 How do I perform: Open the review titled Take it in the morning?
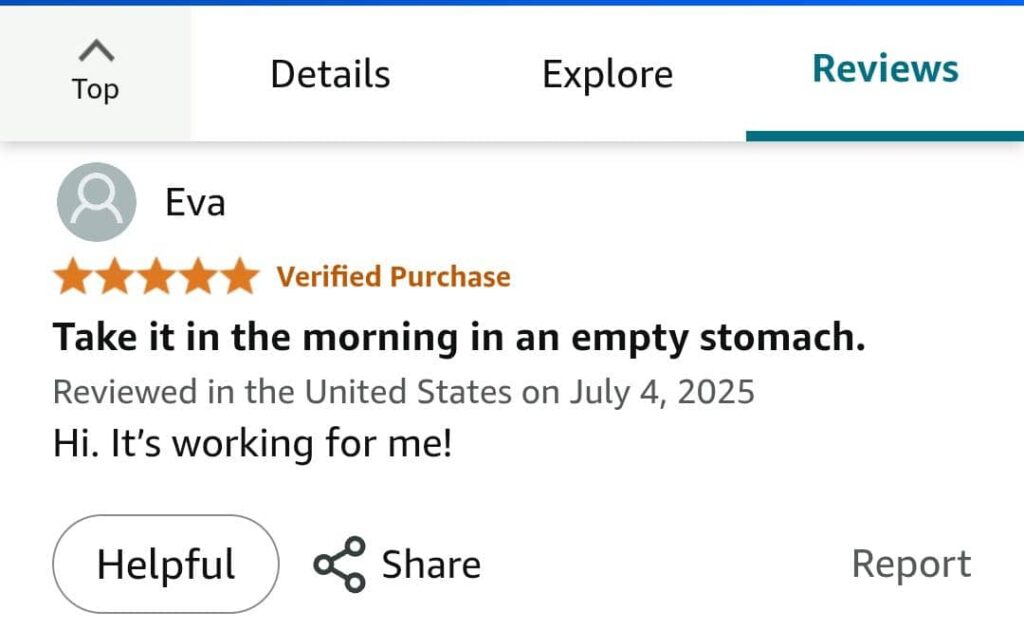click(x=459, y=338)
